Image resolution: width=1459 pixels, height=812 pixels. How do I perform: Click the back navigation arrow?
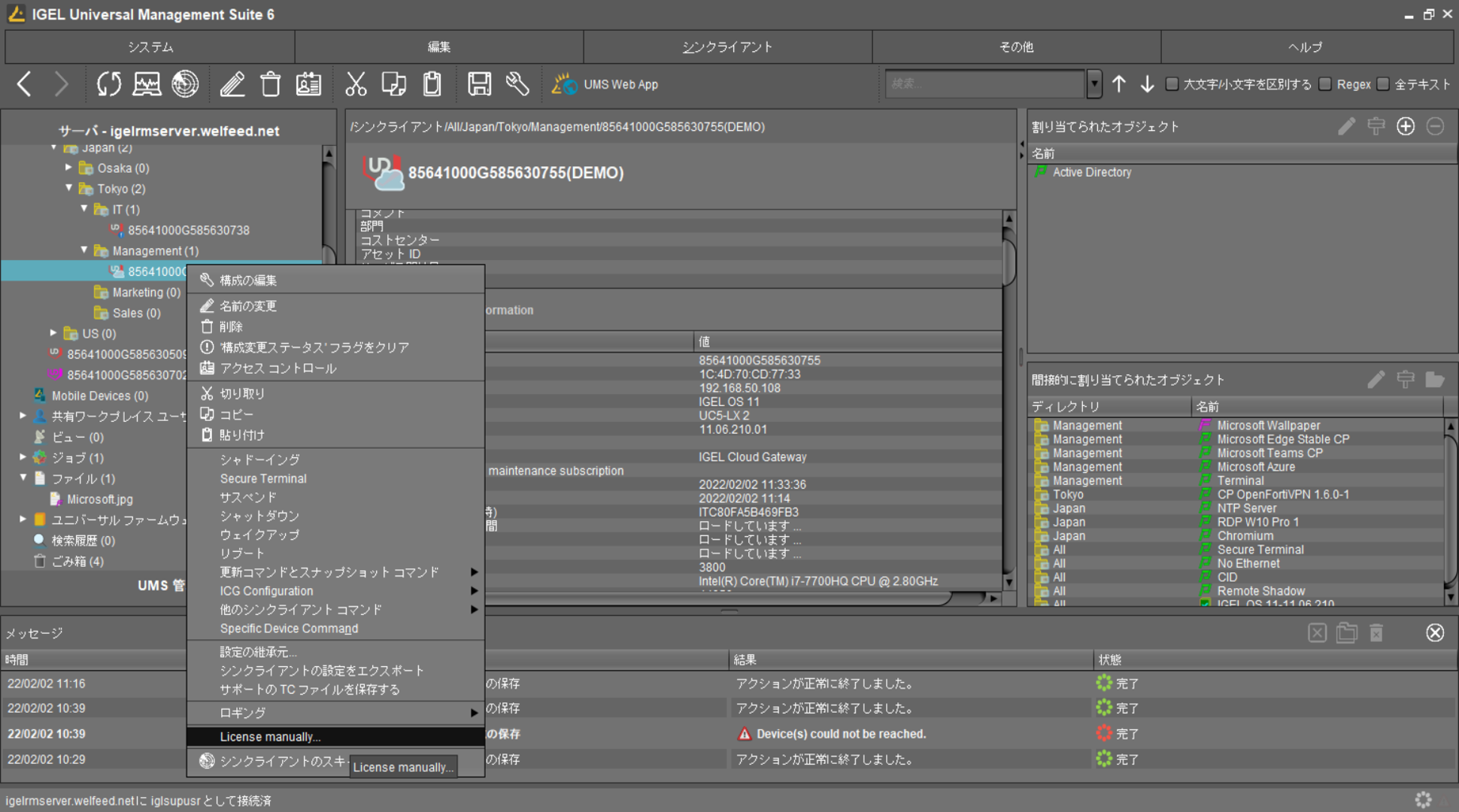pos(24,84)
